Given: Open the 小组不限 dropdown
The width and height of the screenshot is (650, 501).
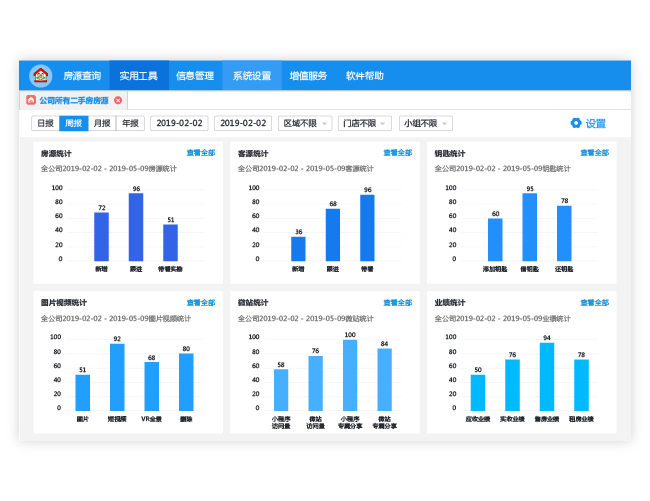Looking at the screenshot, I should [425, 123].
